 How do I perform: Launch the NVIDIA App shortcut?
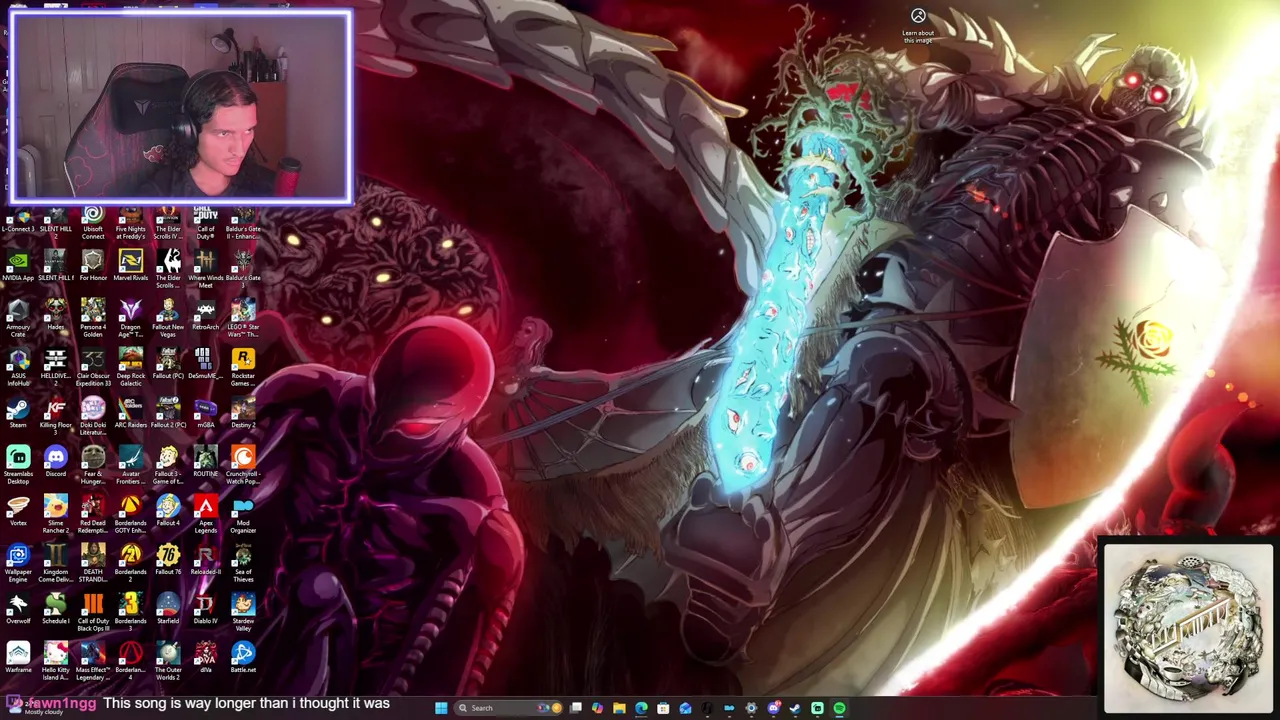18,266
